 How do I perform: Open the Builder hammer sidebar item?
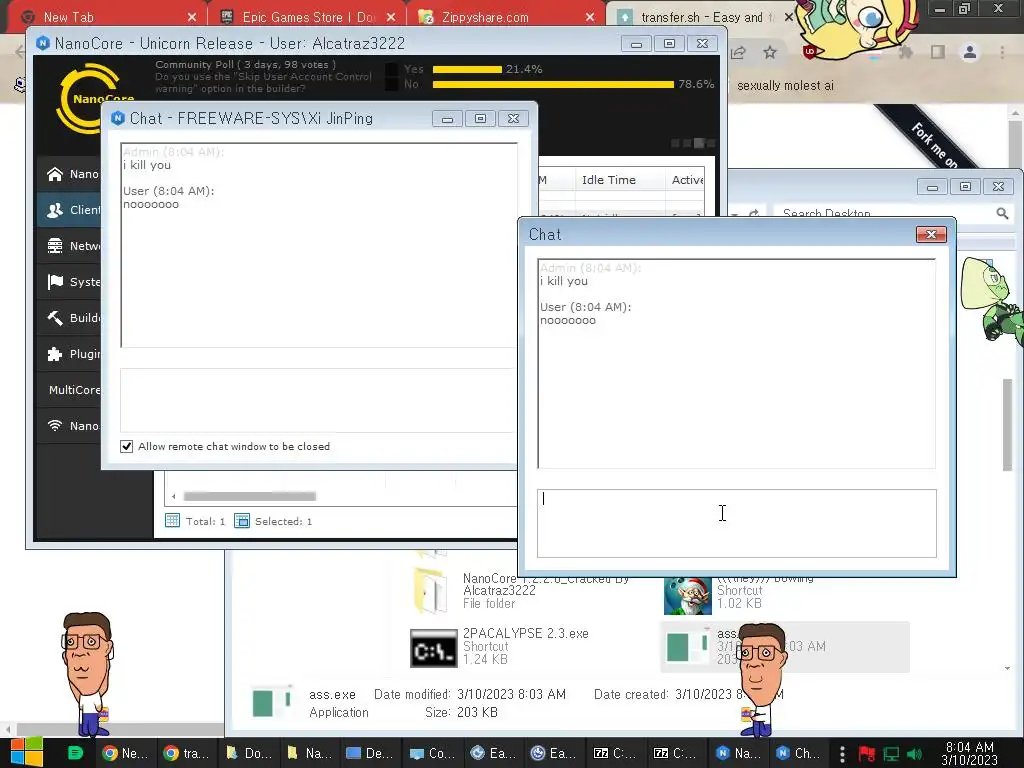69,317
